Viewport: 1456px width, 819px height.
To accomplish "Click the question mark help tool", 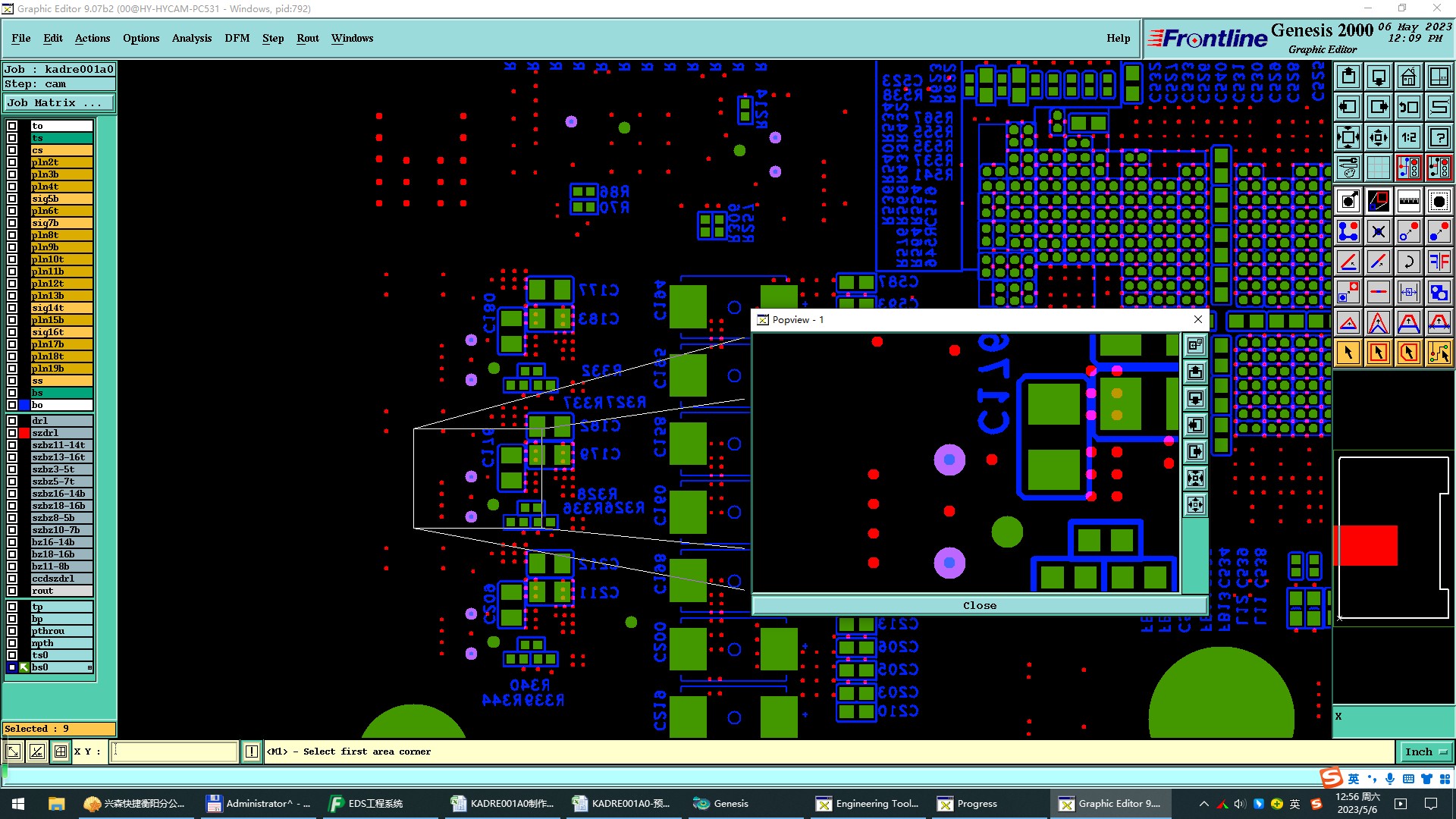I will 1439,137.
